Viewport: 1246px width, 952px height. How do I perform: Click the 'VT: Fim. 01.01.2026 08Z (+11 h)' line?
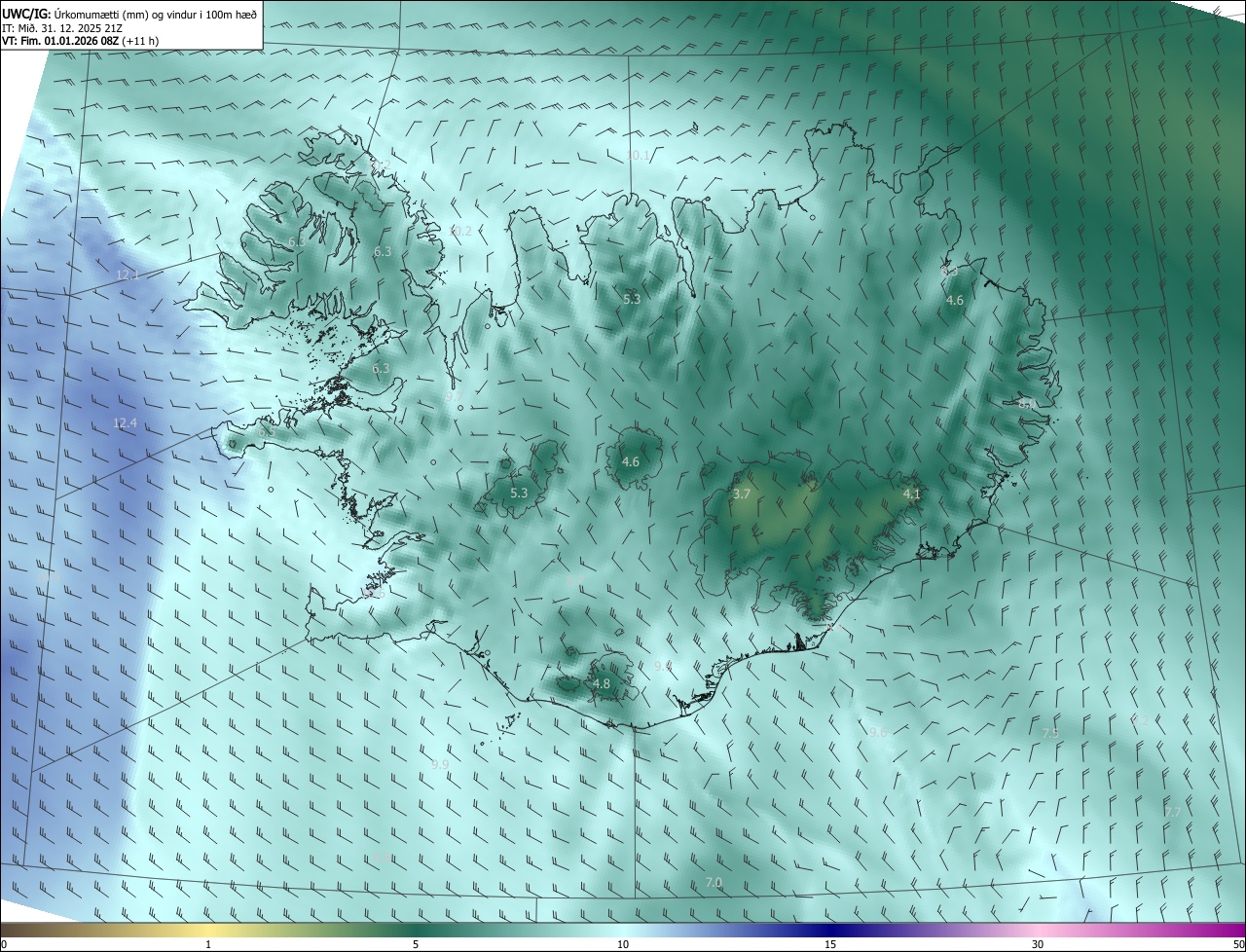[x=80, y=41]
